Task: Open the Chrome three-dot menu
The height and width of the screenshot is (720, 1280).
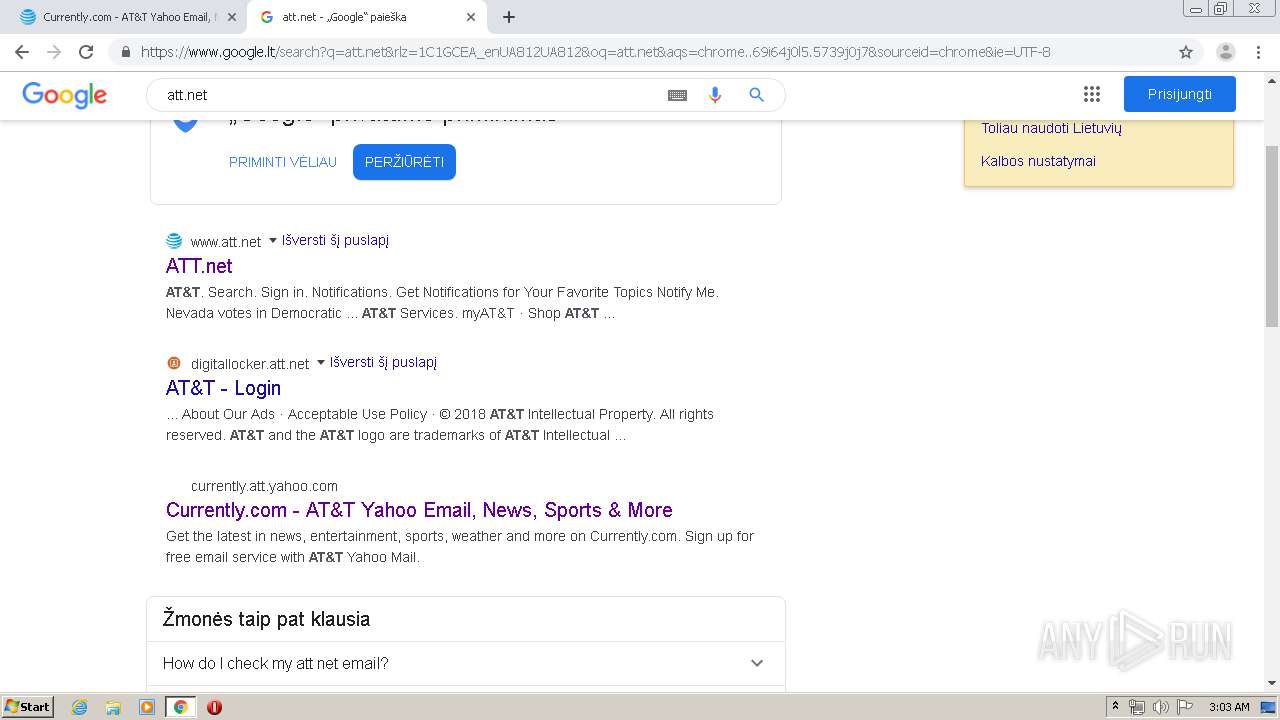Action: pos(1259,52)
